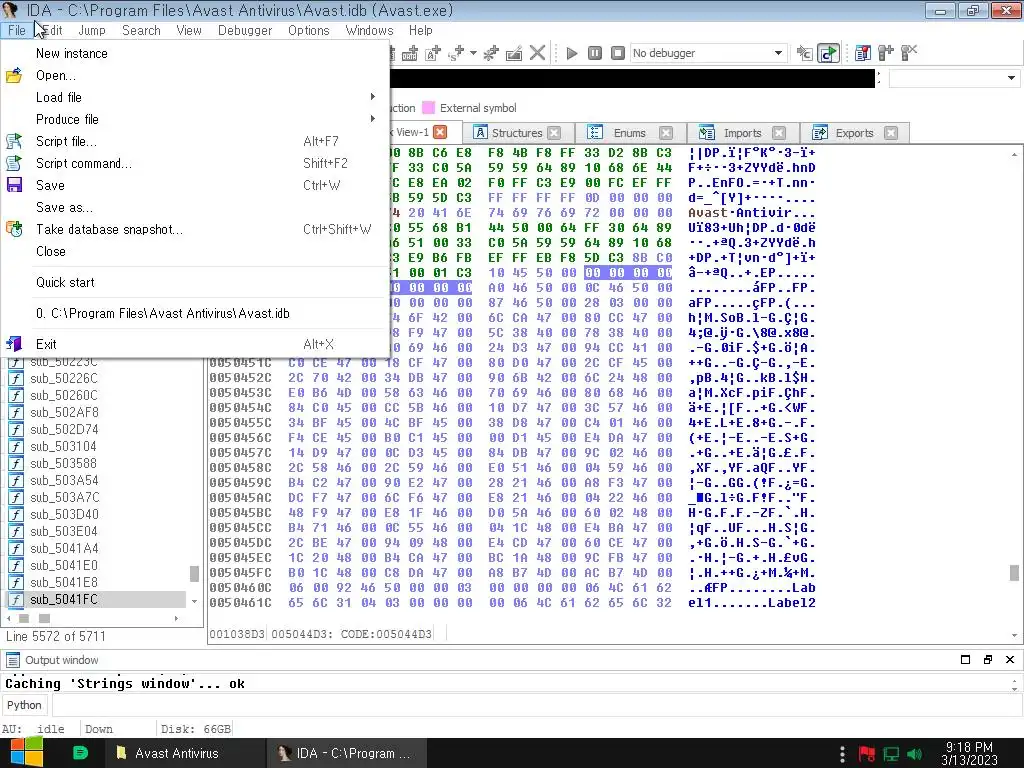This screenshot has height=768, width=1024.
Task: Click the Imports tab icon
Action: coord(707,133)
